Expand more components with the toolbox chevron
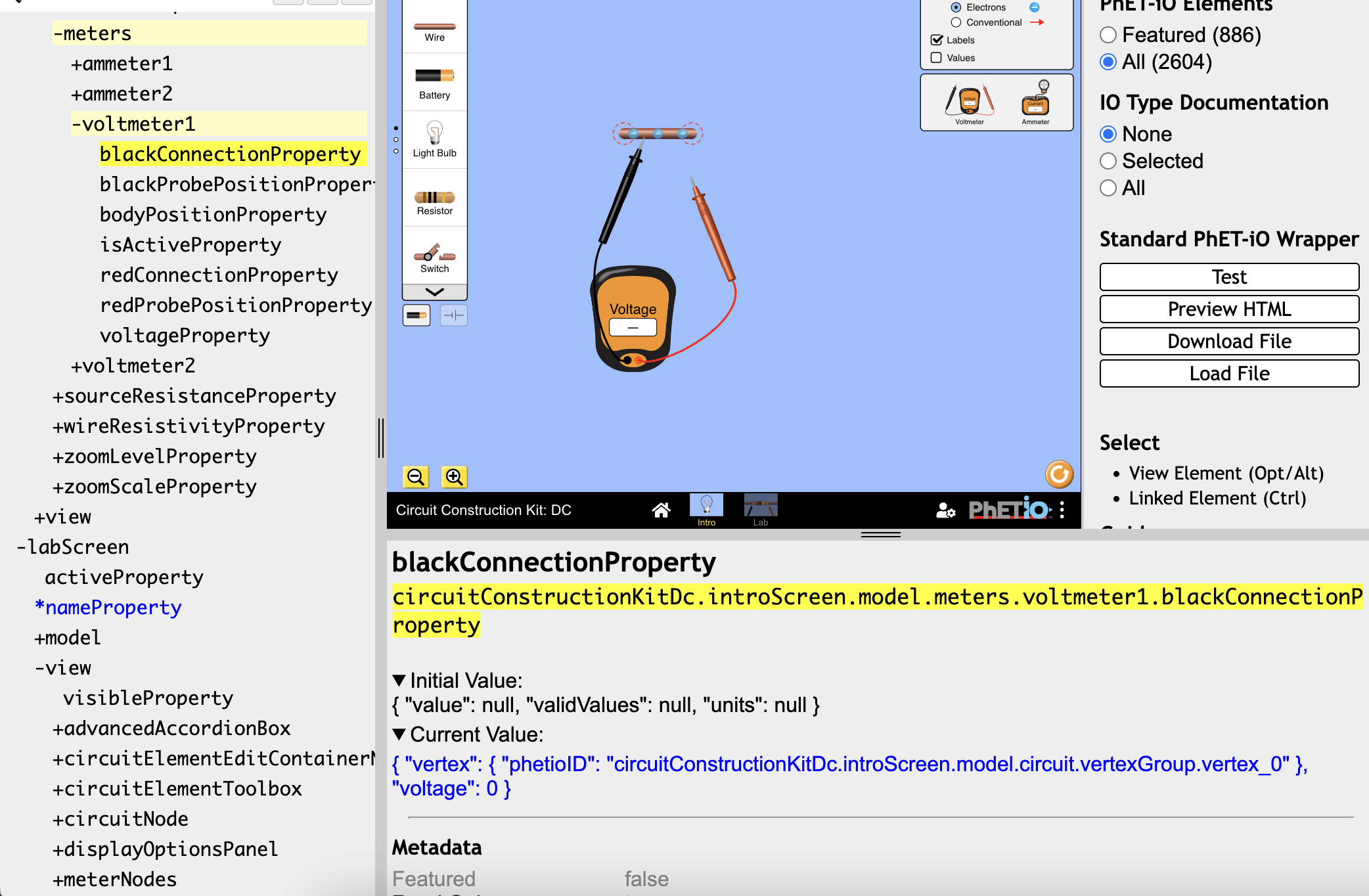 click(x=434, y=292)
